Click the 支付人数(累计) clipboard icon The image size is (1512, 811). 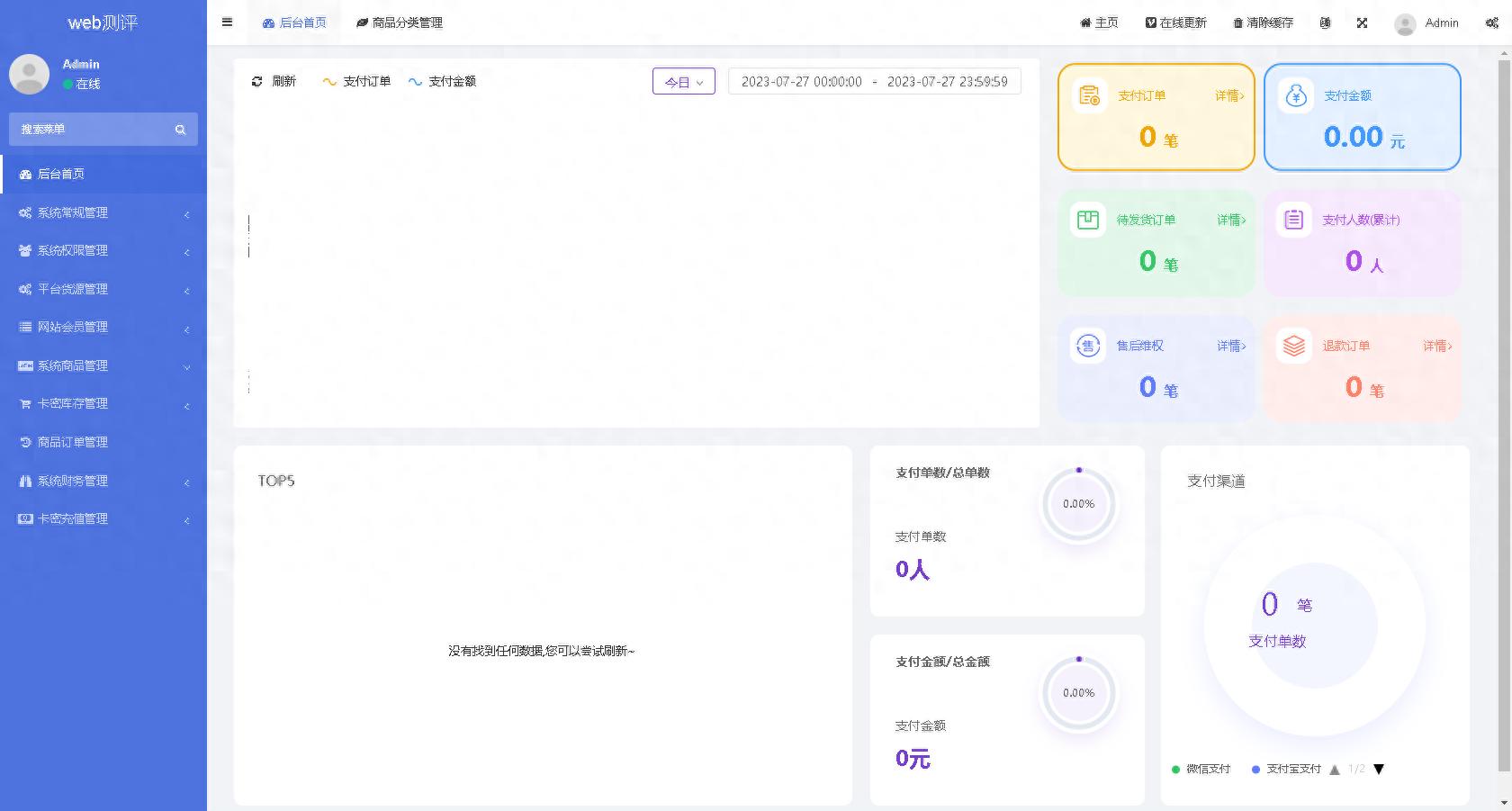click(x=1293, y=220)
